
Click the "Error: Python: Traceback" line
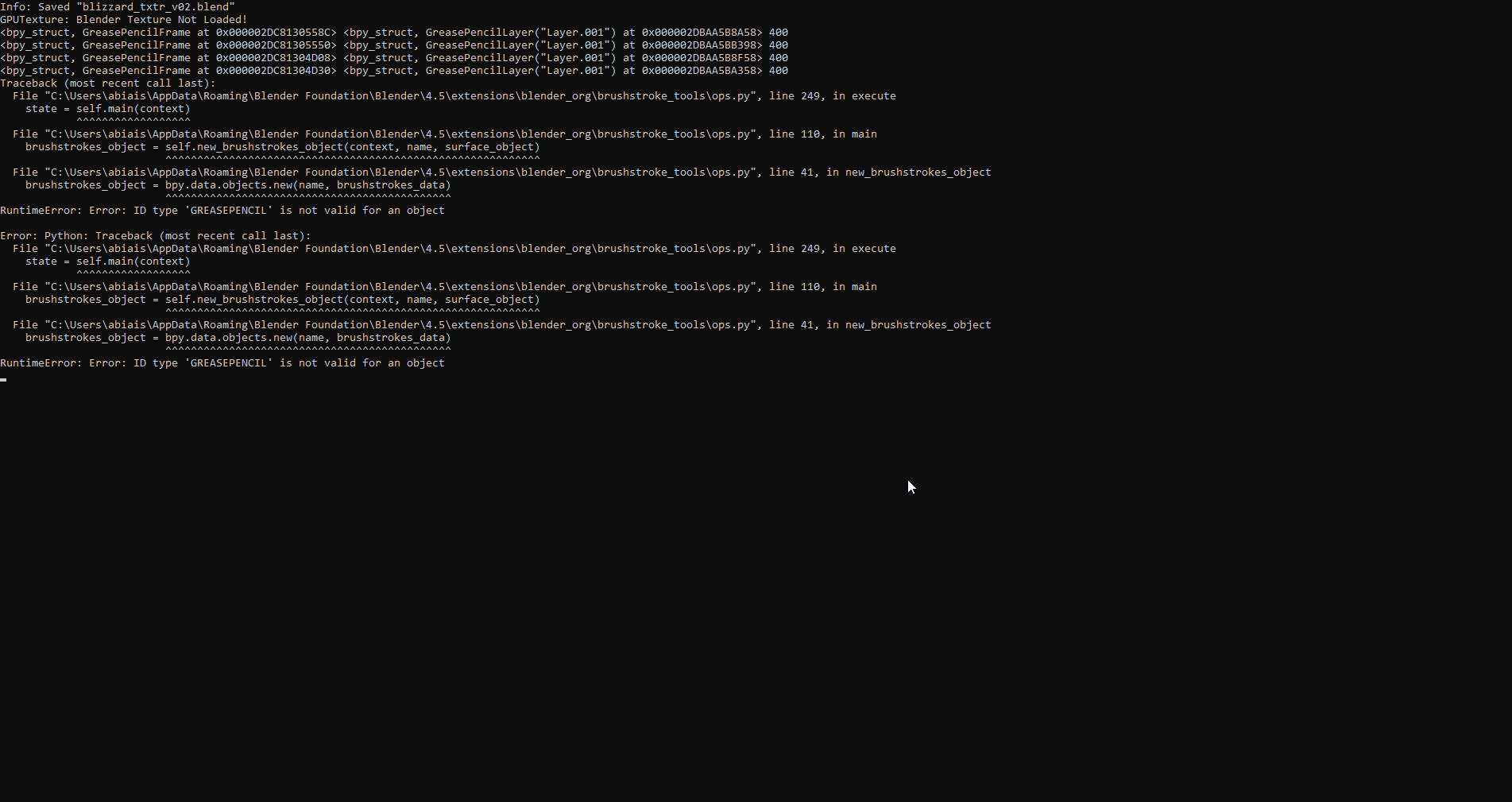(155, 236)
